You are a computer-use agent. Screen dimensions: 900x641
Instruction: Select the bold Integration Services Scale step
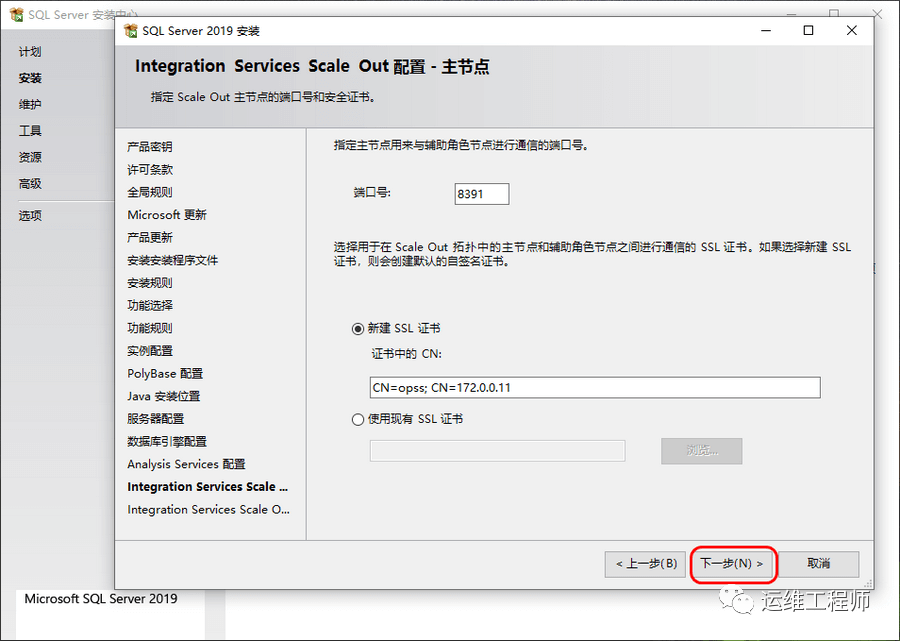208,487
